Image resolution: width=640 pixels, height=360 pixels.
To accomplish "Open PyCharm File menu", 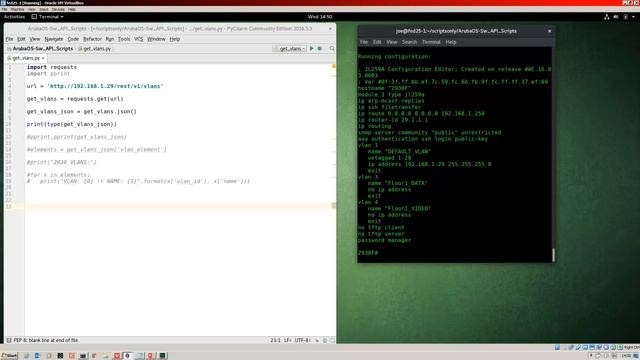I will click(x=9, y=39).
